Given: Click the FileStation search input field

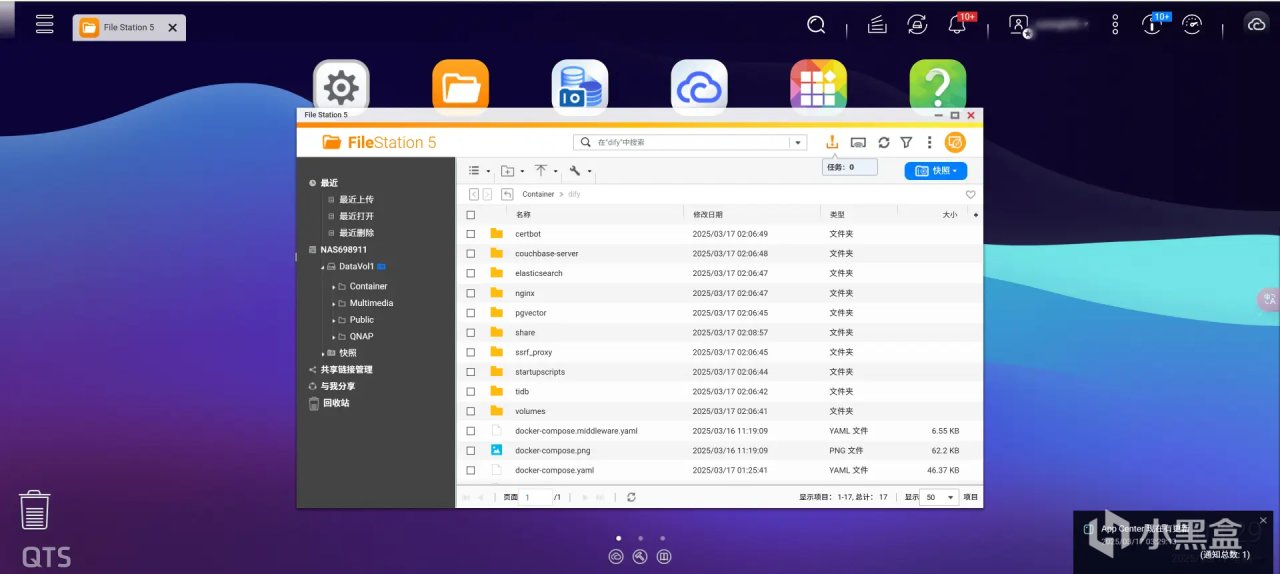Looking at the screenshot, I should [690, 143].
